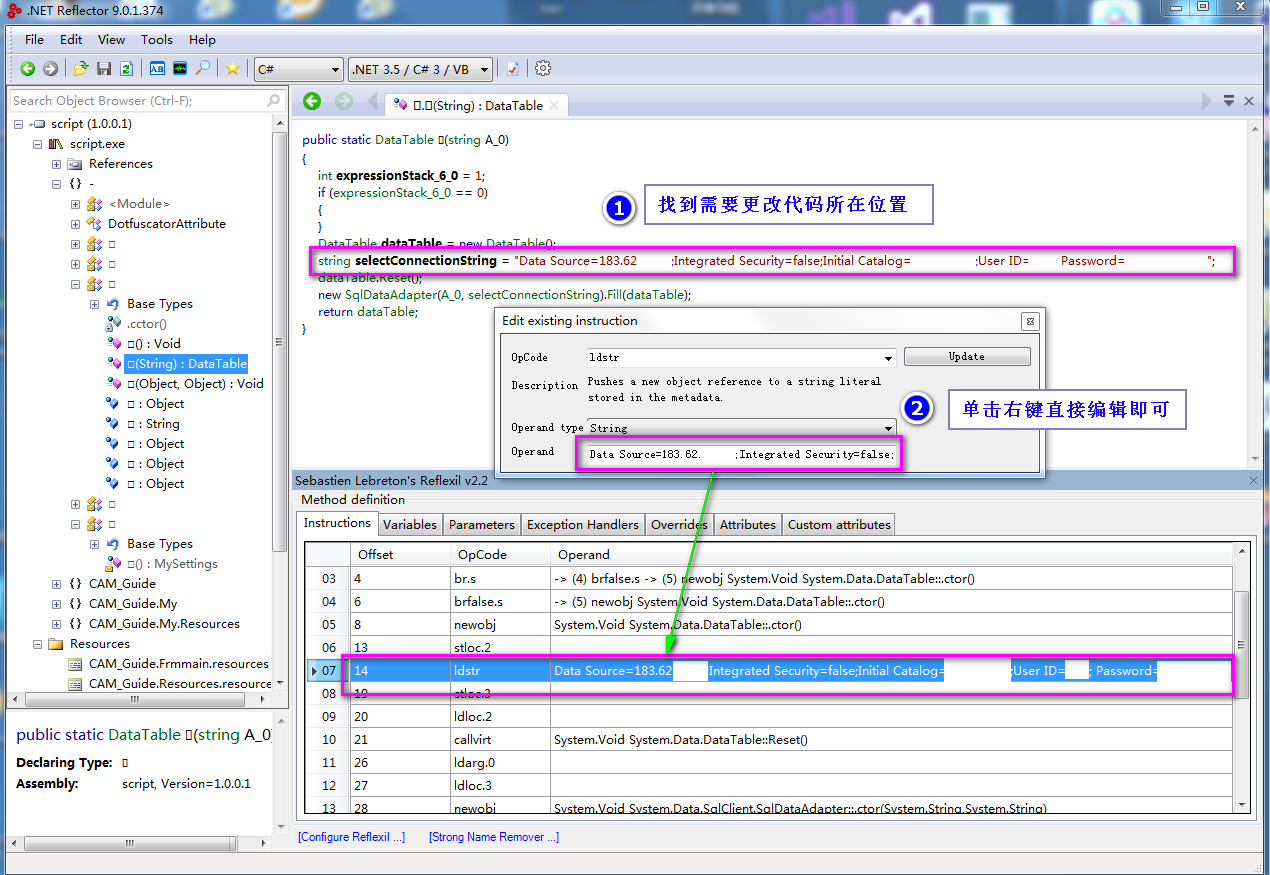The height and width of the screenshot is (875, 1270).
Task: Click the green Back arrow in the main toolbar
Action: click(x=27, y=69)
